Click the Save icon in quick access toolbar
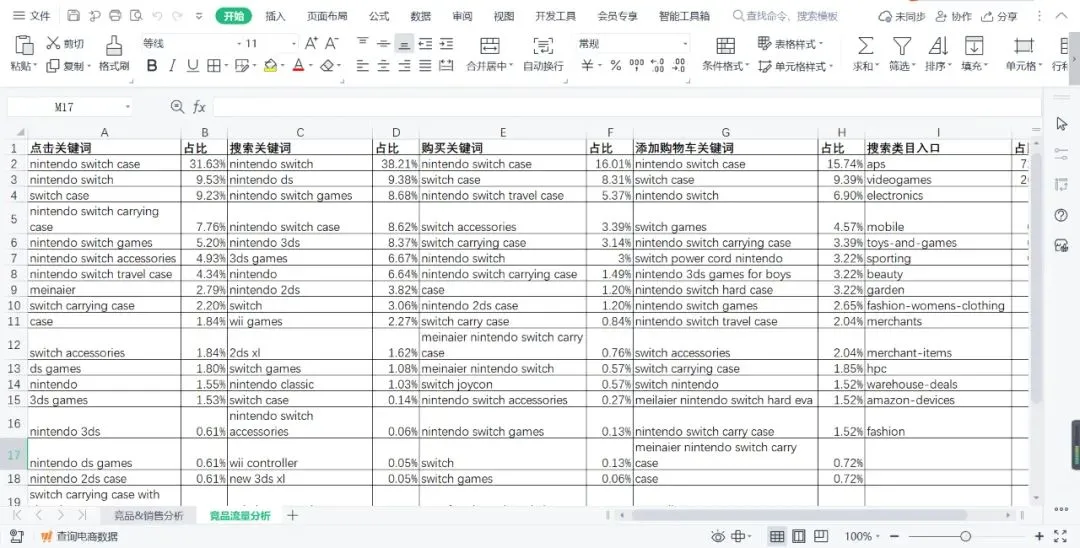This screenshot has width=1080, height=548. coord(73,16)
